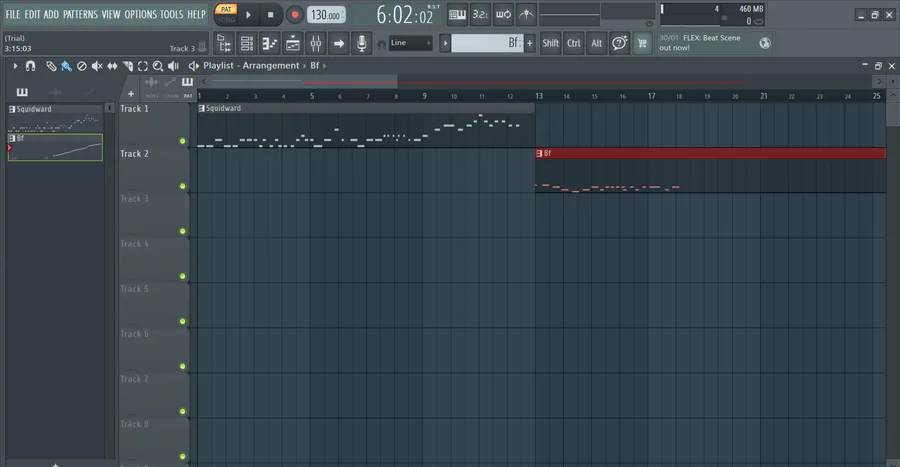
Task: Select the Squidward pattern in picker
Action: coord(55,118)
